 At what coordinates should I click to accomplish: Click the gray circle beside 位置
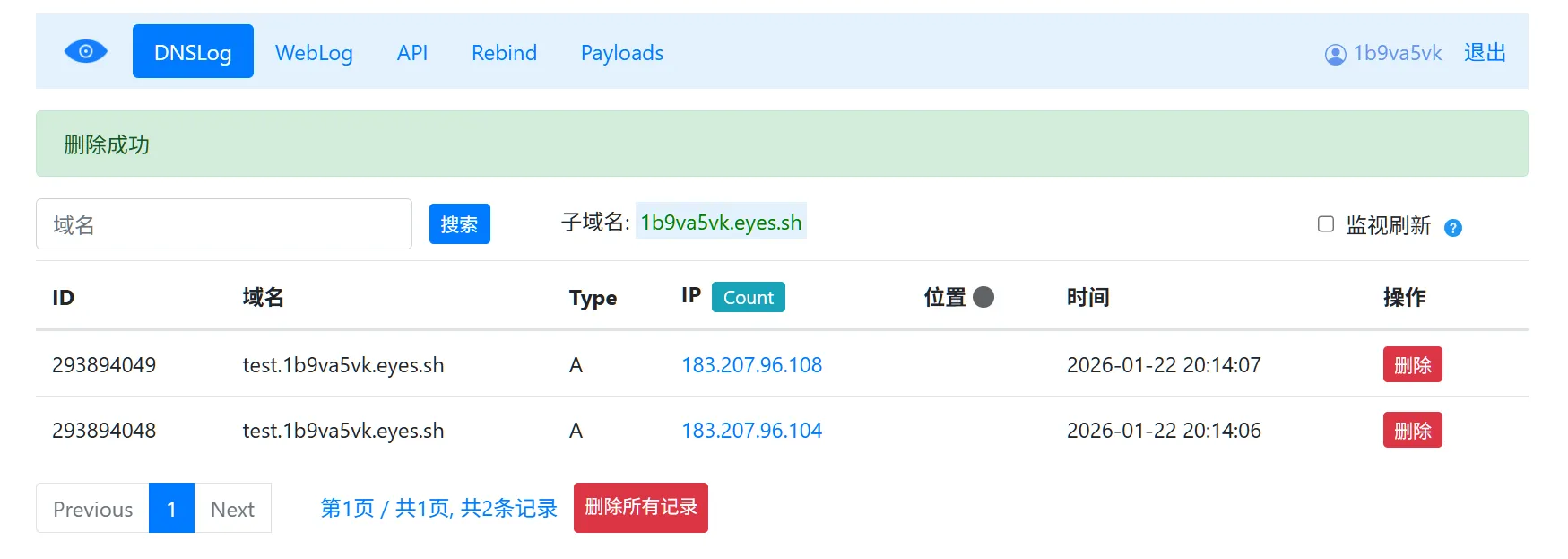coord(983,297)
